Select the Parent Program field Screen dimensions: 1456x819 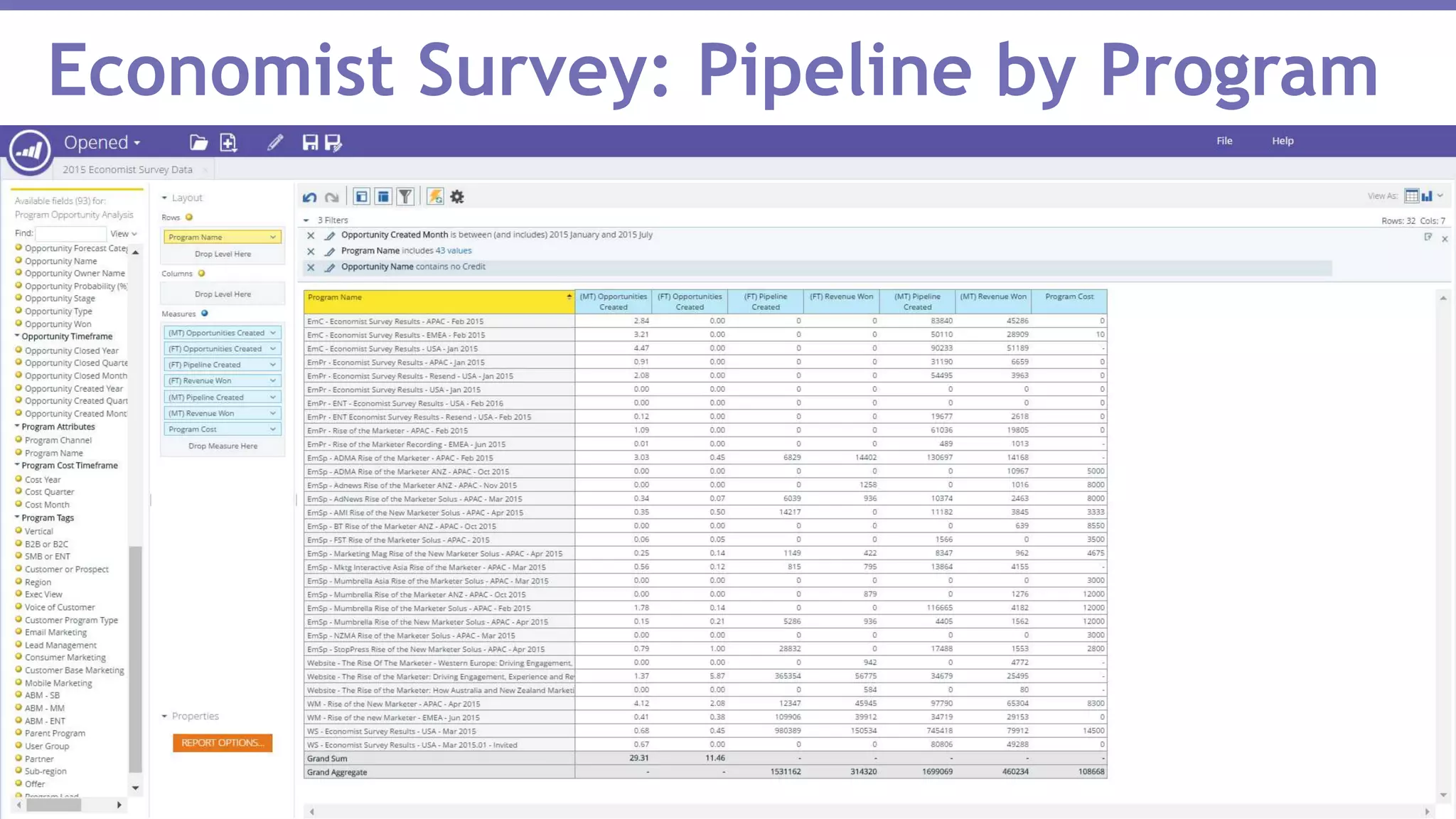point(55,733)
